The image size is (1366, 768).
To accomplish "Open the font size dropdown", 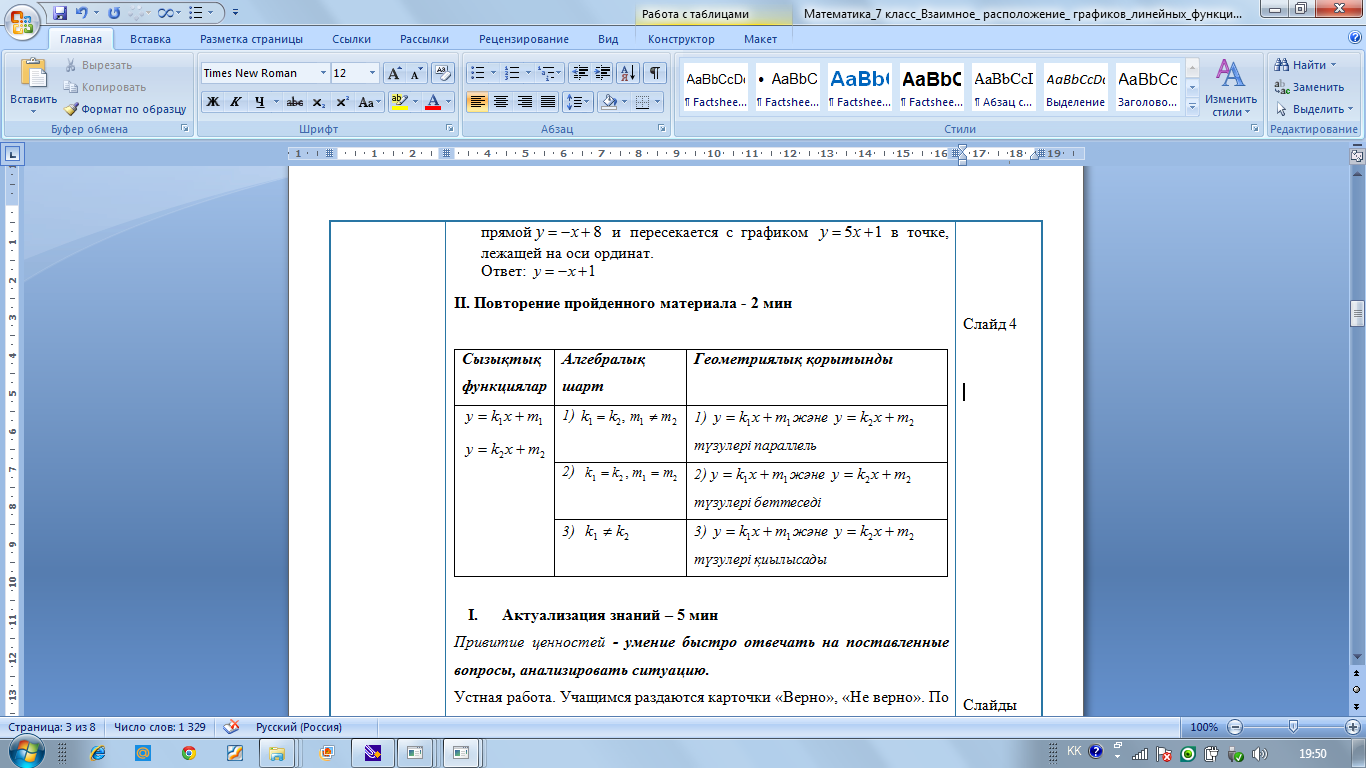I will [x=373, y=73].
